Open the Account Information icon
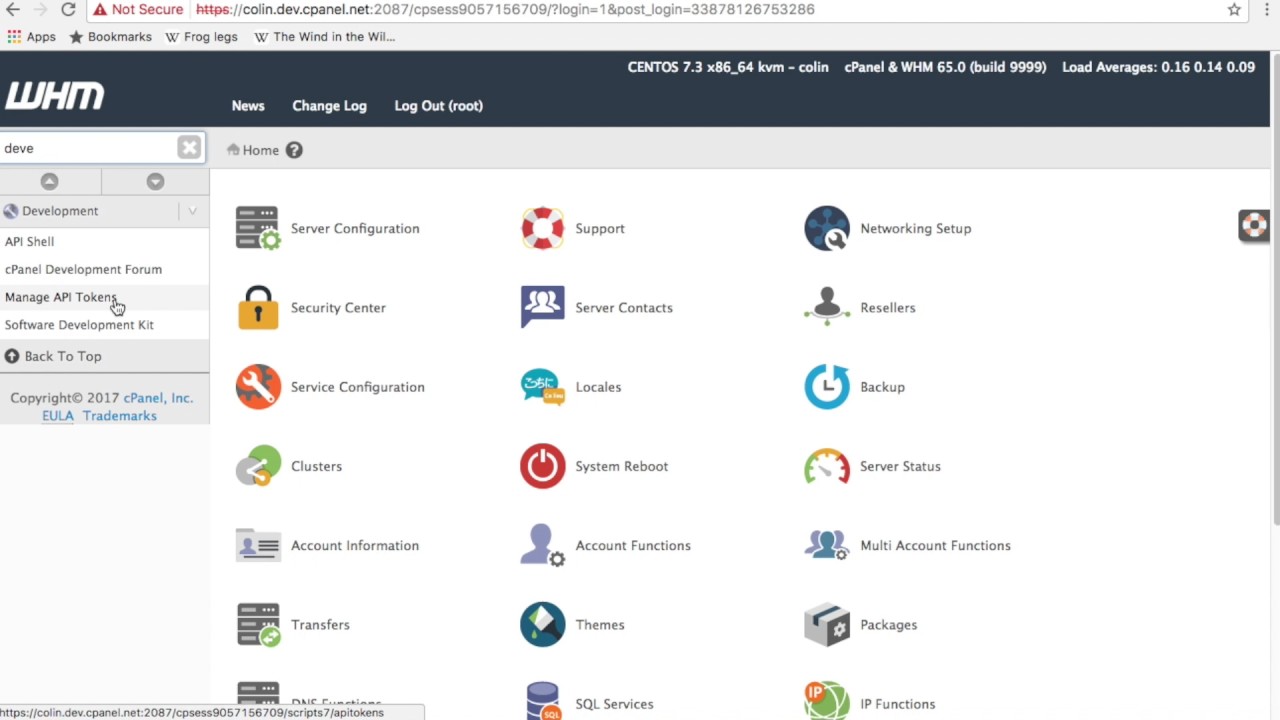1280x720 pixels. (x=258, y=545)
